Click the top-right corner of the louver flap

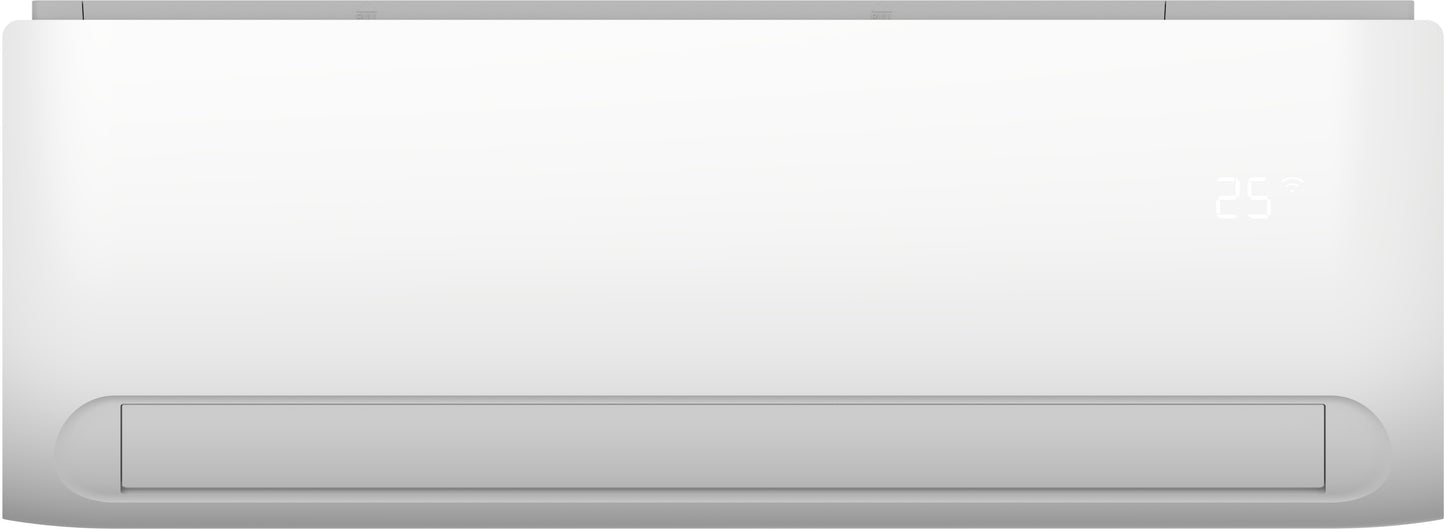pyautogui.click(x=1324, y=405)
